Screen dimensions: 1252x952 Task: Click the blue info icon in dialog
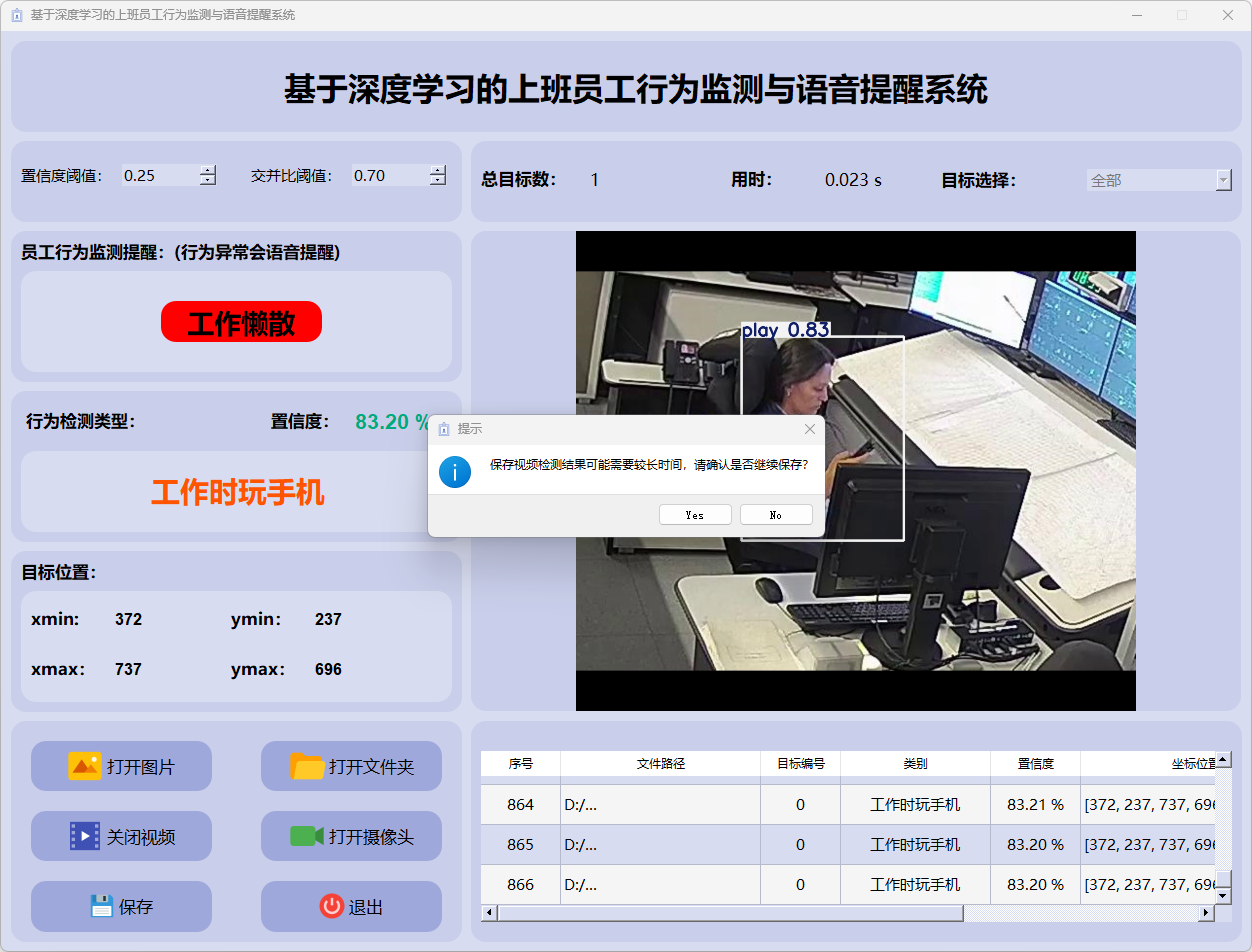pos(455,471)
